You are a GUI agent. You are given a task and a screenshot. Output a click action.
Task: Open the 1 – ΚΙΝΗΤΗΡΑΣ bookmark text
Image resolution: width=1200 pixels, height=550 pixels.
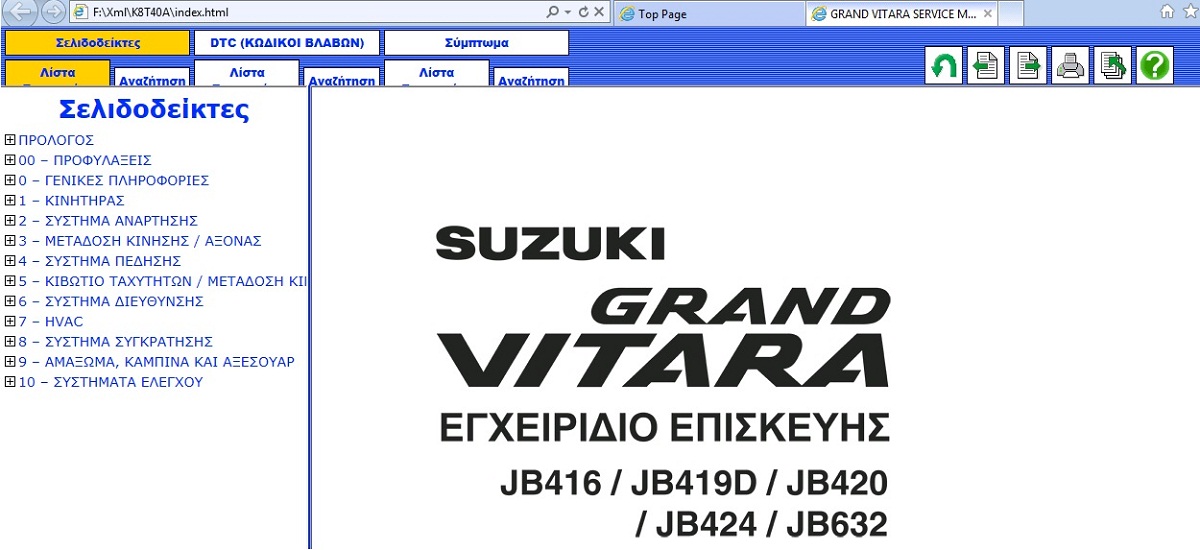[x=71, y=200]
